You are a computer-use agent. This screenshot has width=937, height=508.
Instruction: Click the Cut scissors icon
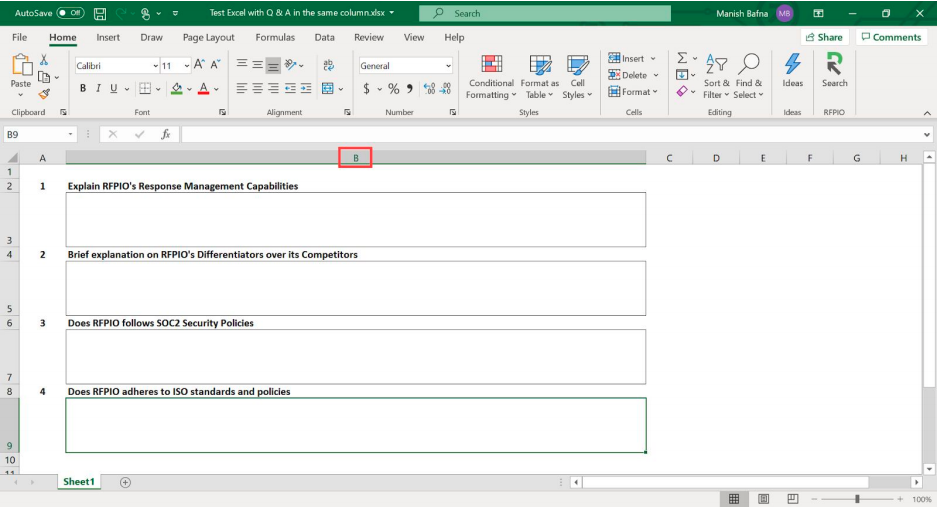tap(44, 60)
